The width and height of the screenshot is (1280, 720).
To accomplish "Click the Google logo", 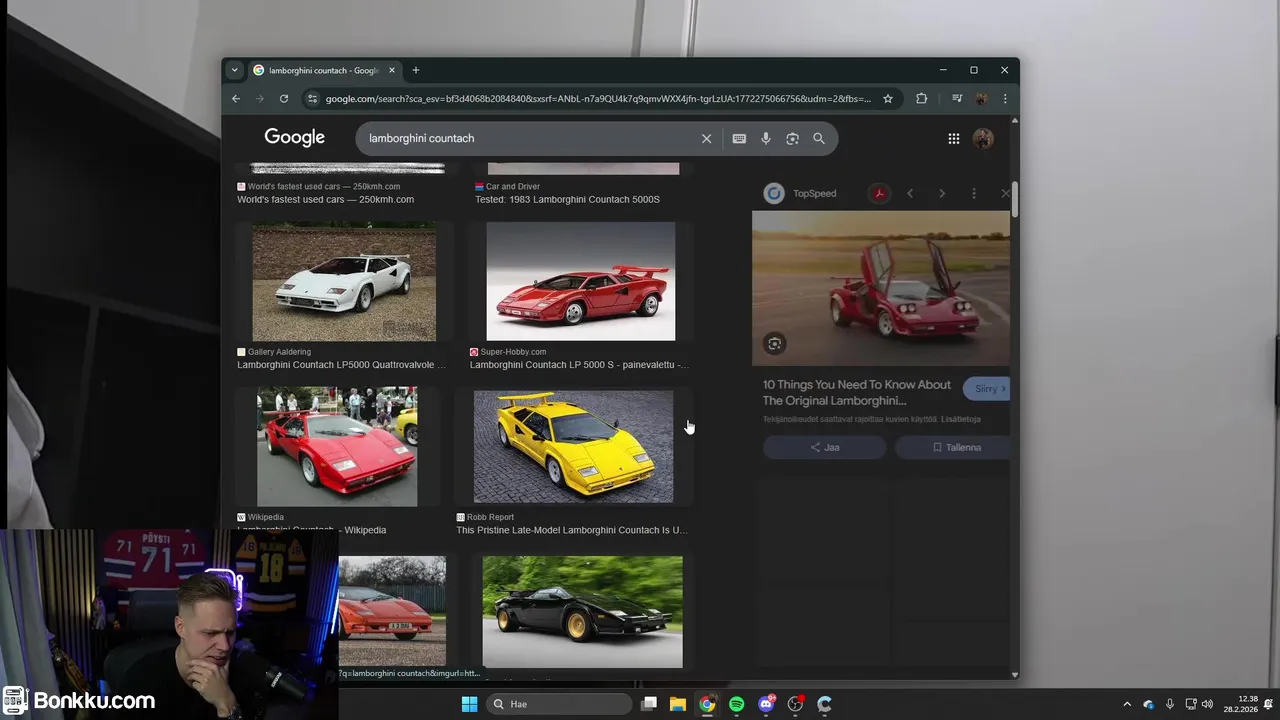I will tap(295, 138).
